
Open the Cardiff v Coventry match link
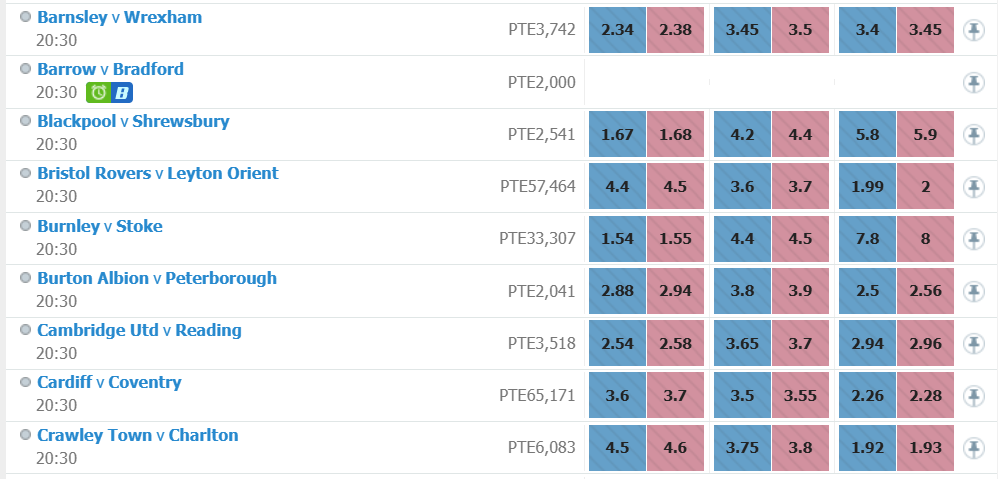point(109,382)
